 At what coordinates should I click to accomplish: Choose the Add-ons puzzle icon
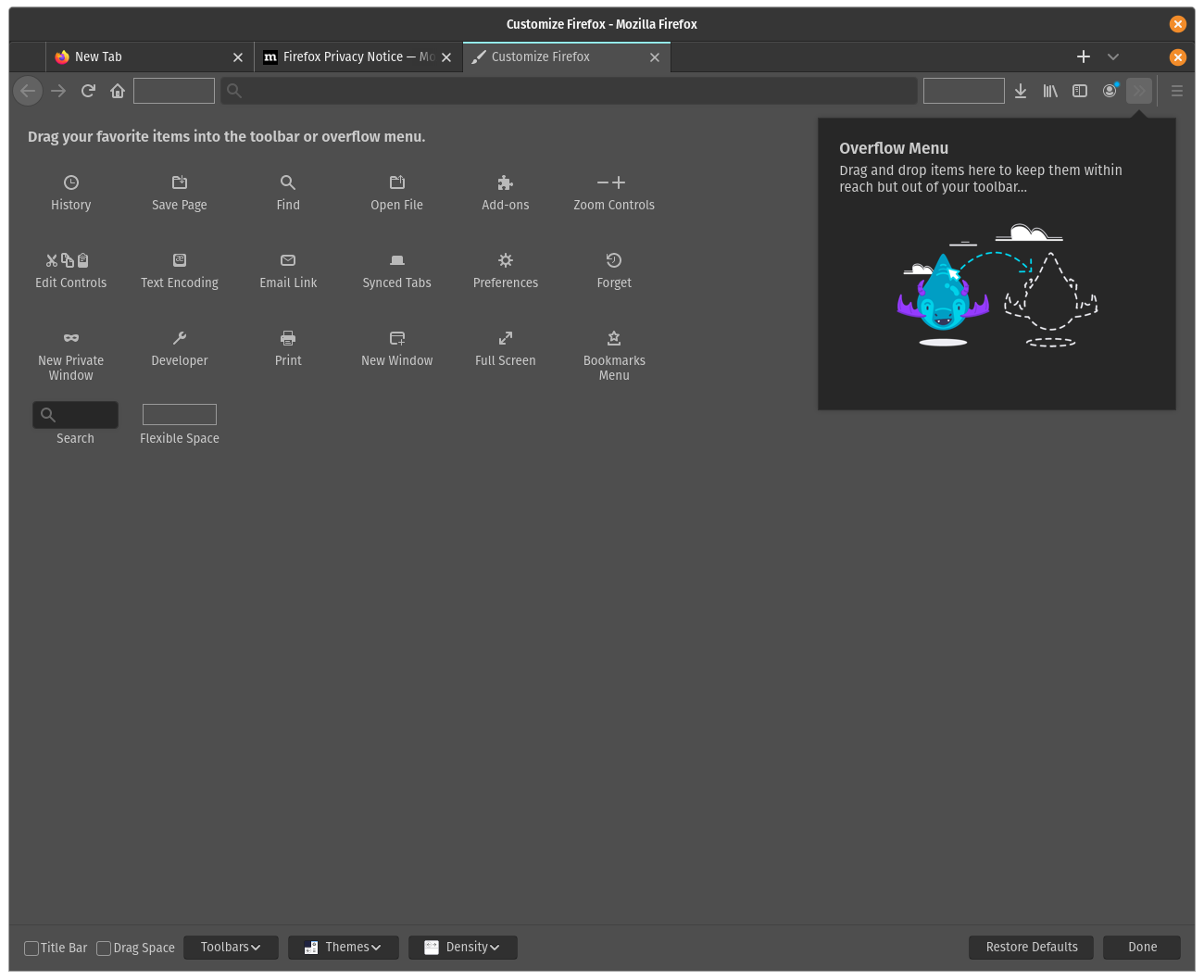pos(506,182)
